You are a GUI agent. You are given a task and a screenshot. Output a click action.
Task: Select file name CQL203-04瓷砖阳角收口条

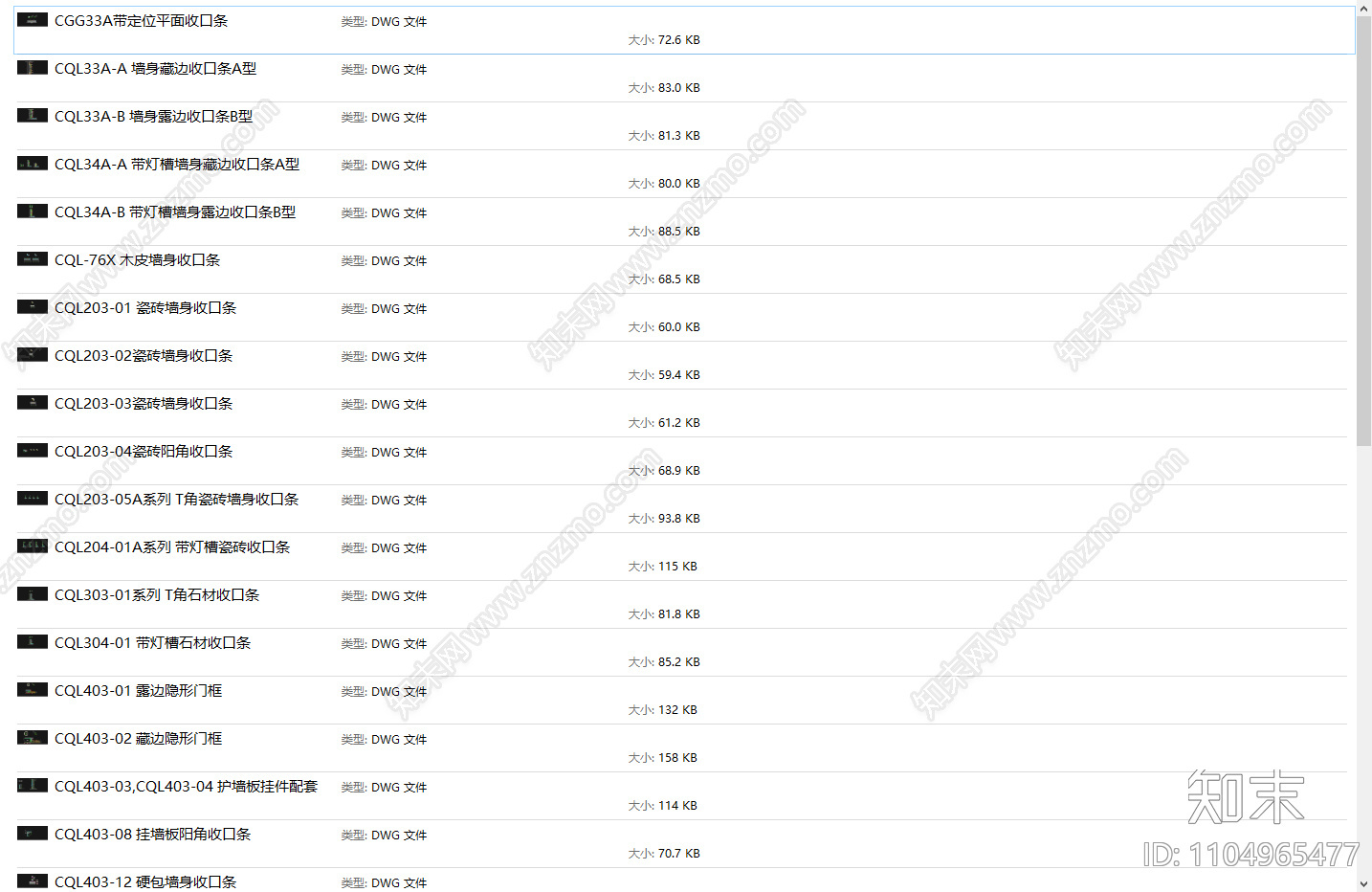pos(144,452)
